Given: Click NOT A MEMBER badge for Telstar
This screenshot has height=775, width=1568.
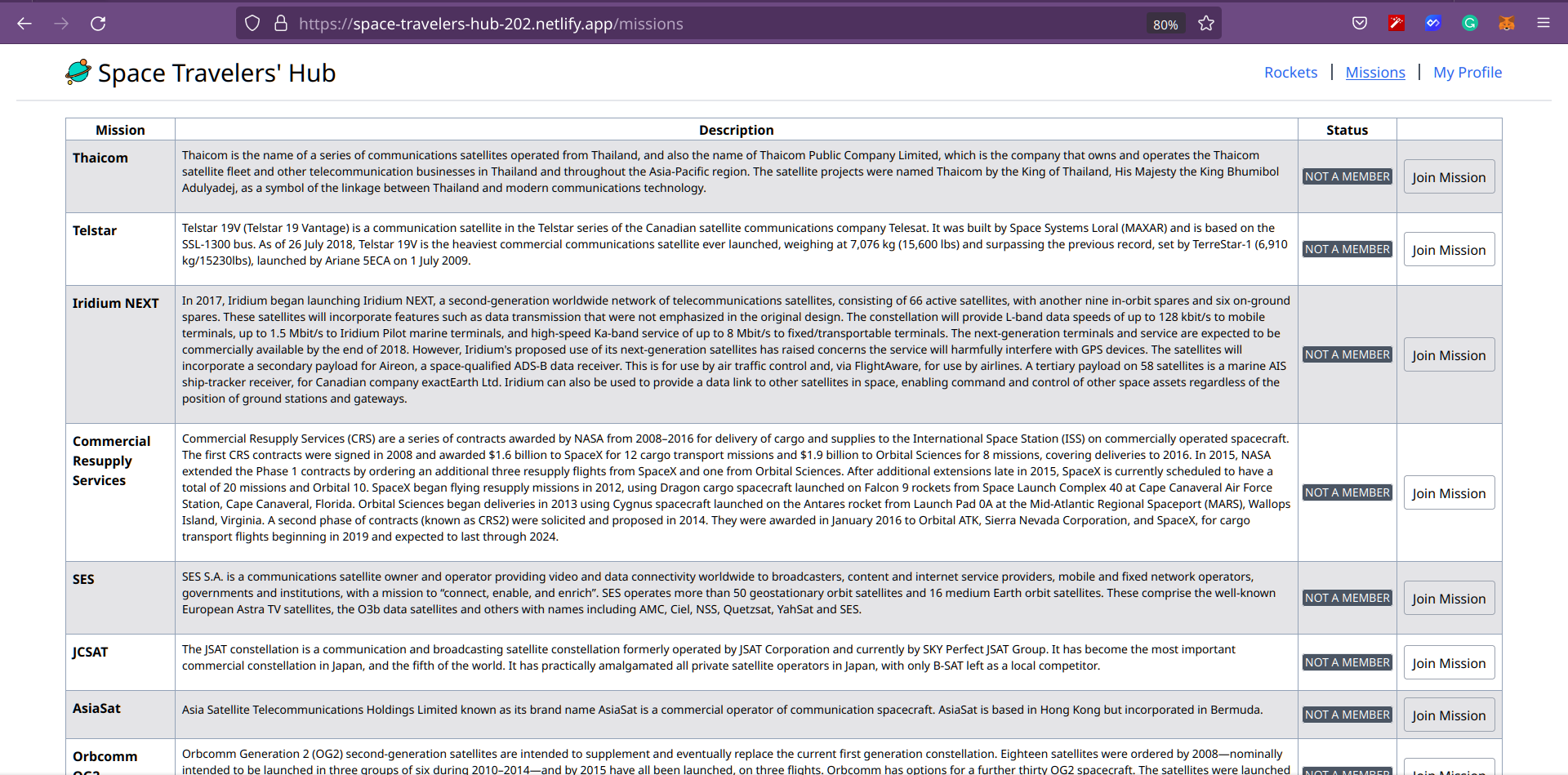Looking at the screenshot, I should (1347, 249).
